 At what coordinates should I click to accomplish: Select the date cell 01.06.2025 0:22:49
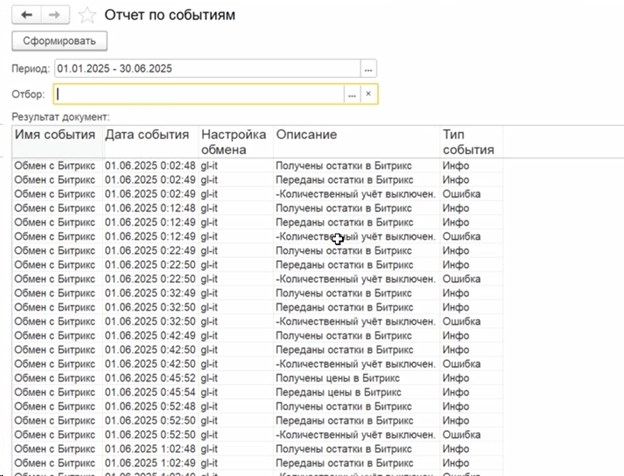click(x=148, y=251)
